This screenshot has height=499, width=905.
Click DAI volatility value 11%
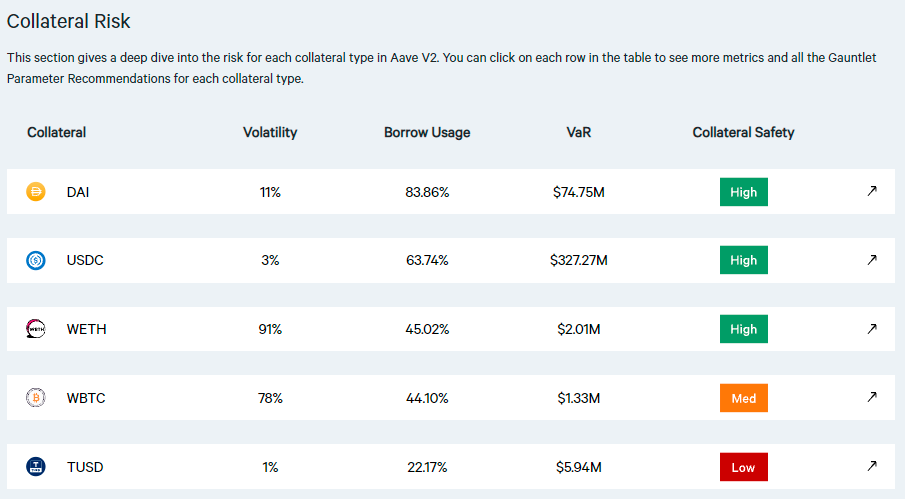[270, 192]
